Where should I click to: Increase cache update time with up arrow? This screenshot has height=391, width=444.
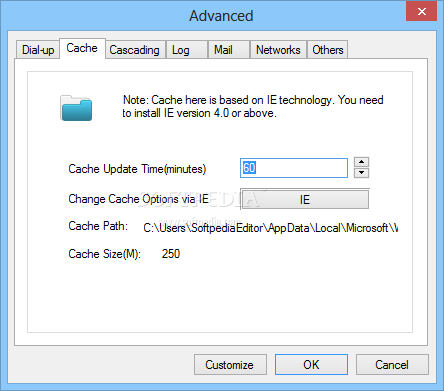361,162
